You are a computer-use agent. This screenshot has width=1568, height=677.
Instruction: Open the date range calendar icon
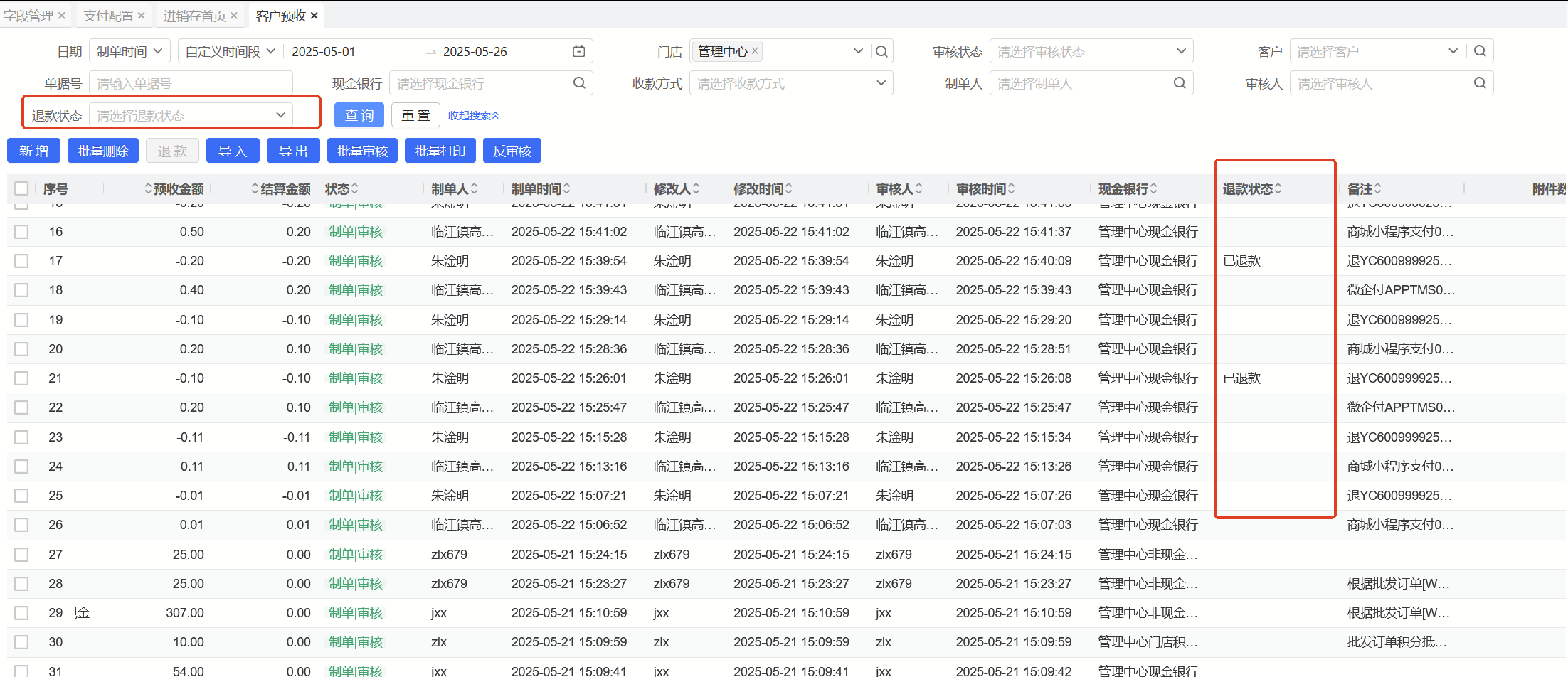(579, 51)
